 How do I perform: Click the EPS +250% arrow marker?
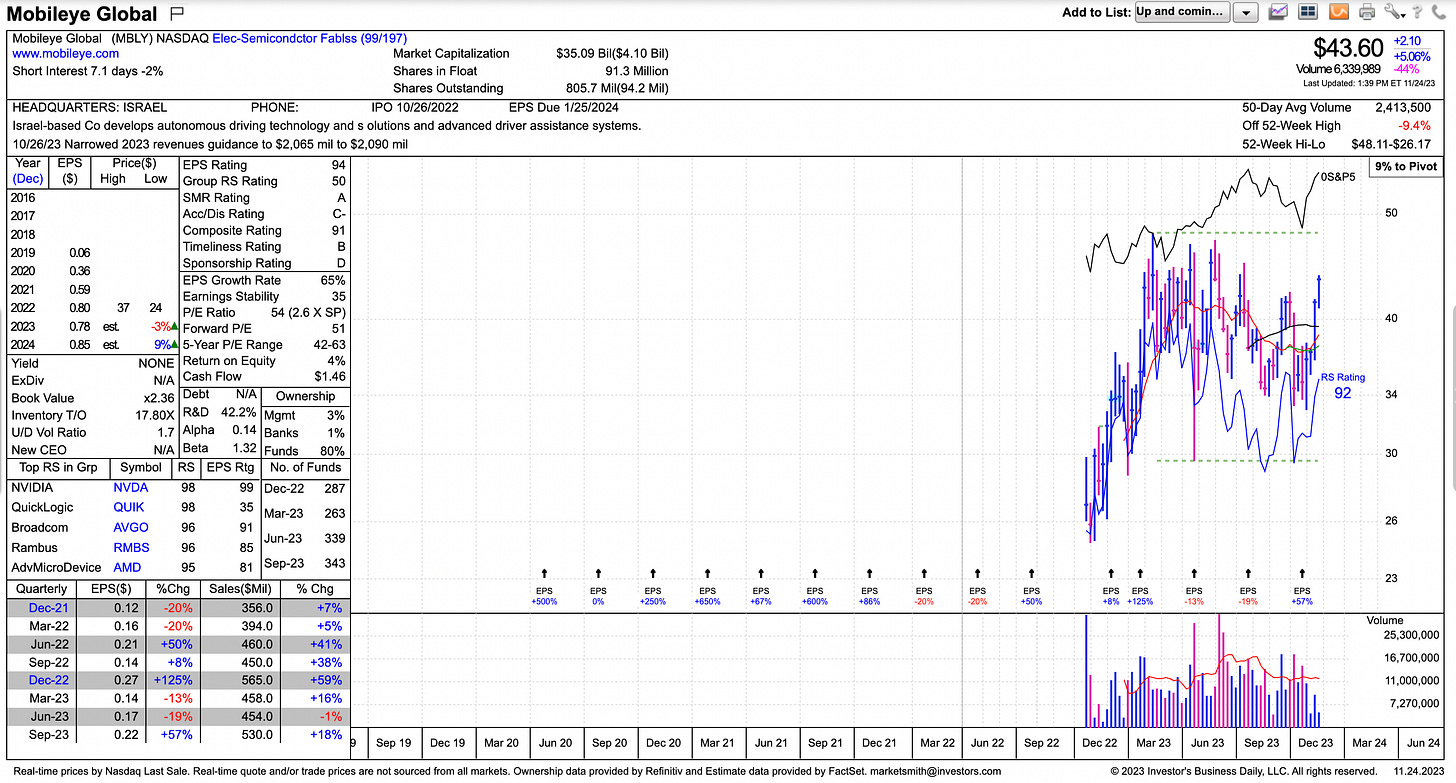click(x=654, y=574)
